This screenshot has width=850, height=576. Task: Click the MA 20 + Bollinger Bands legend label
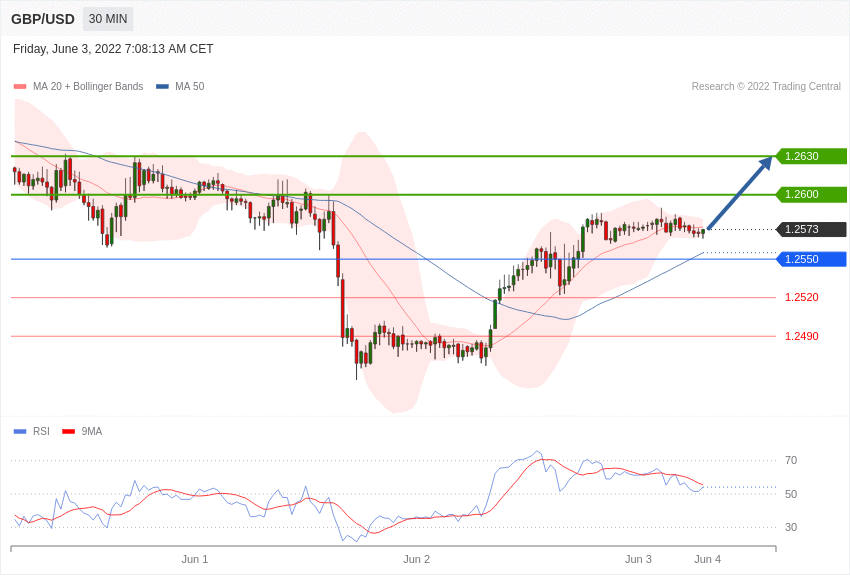tap(88, 86)
